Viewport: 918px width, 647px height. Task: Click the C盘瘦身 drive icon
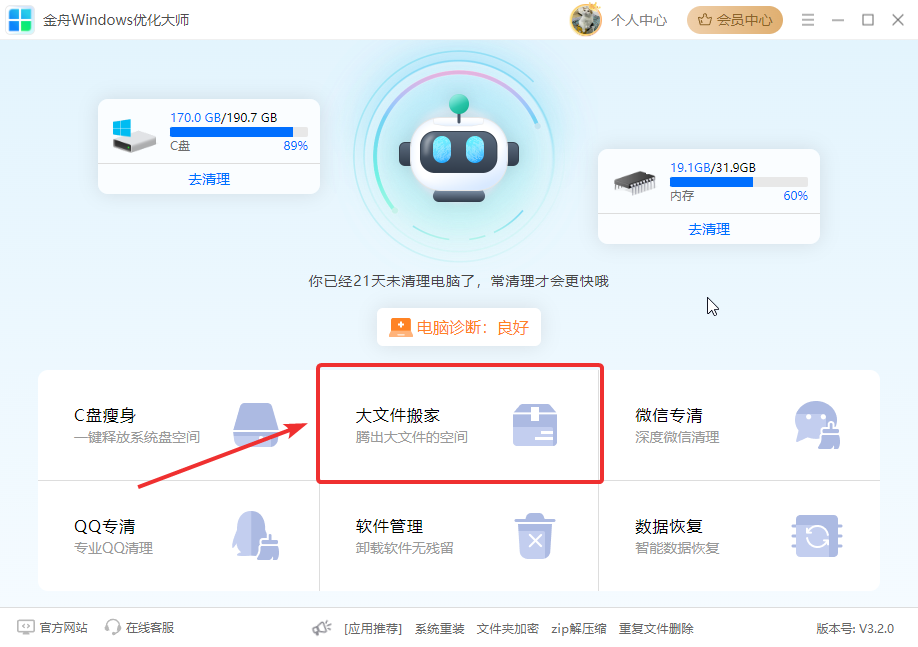(256, 425)
